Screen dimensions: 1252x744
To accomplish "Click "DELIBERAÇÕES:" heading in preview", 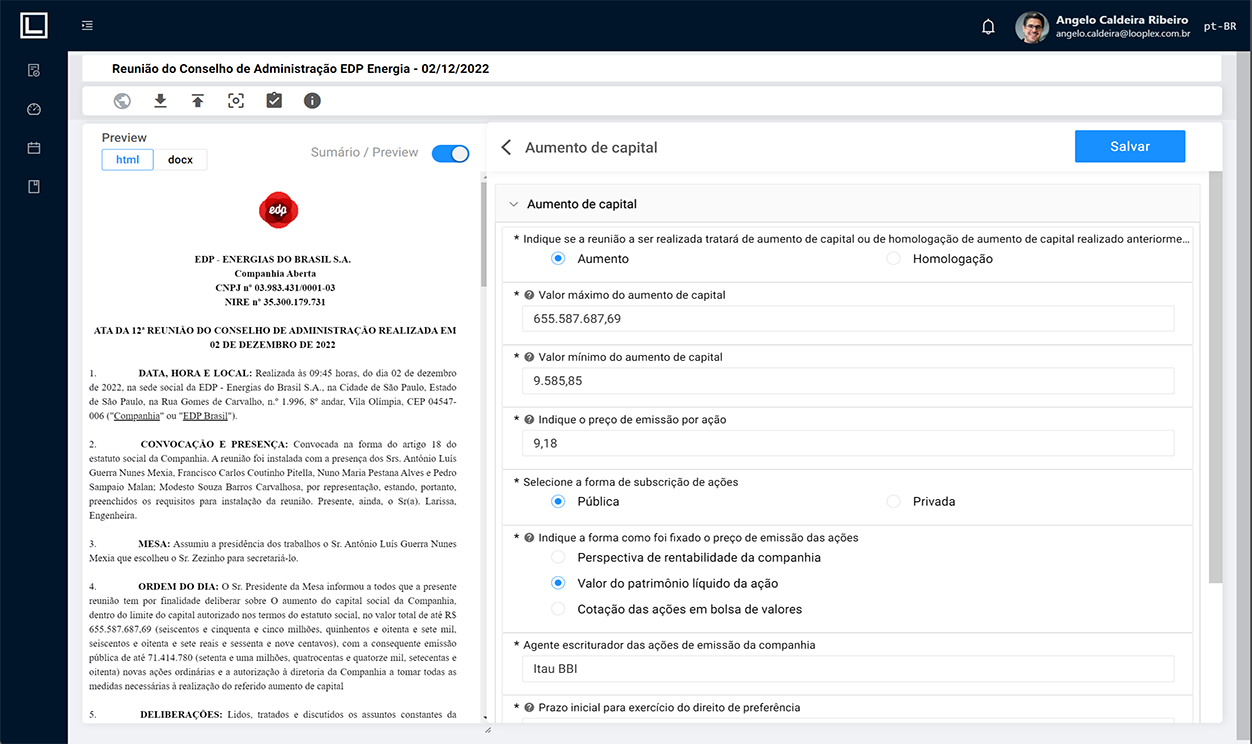I will coord(182,715).
